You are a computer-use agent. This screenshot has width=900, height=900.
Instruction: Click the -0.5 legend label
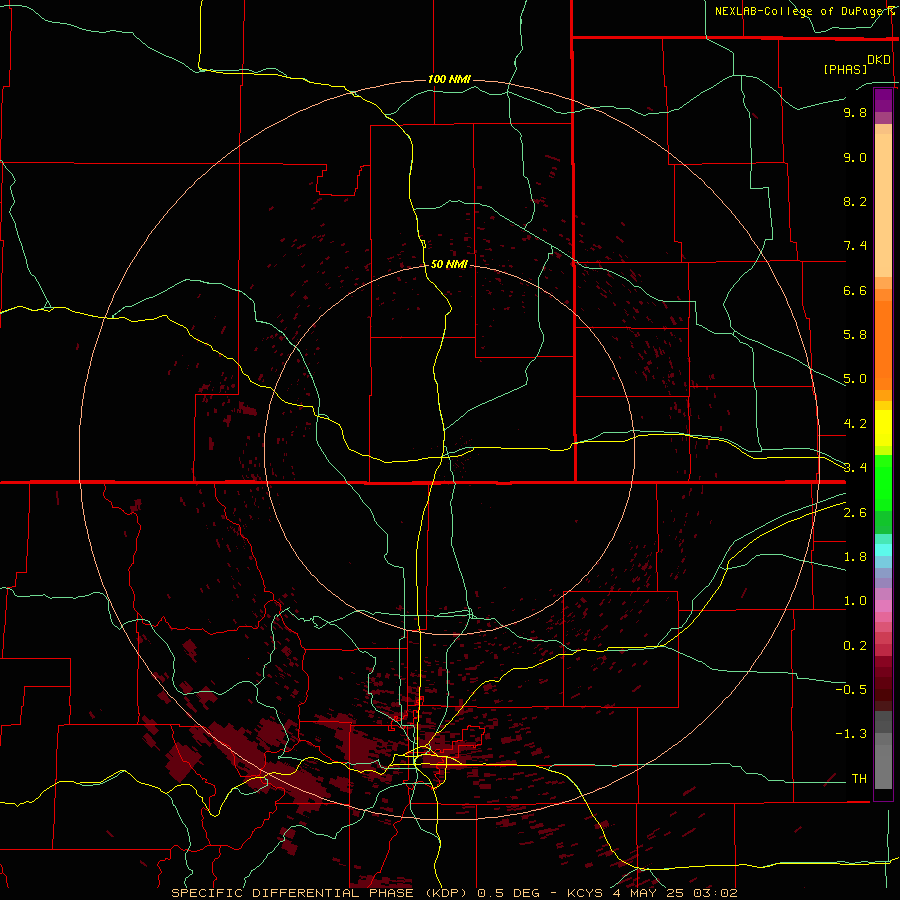(x=851, y=690)
